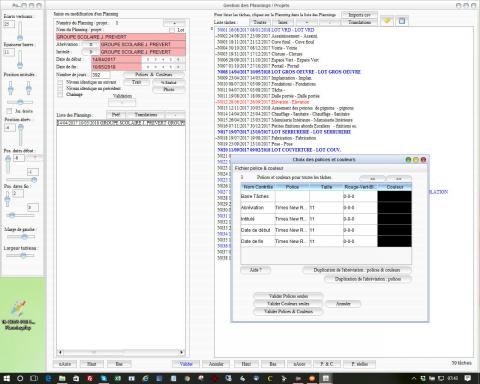Viewport: 480px width, 384px height.
Task: Click the Trait button
Action: [136, 82]
